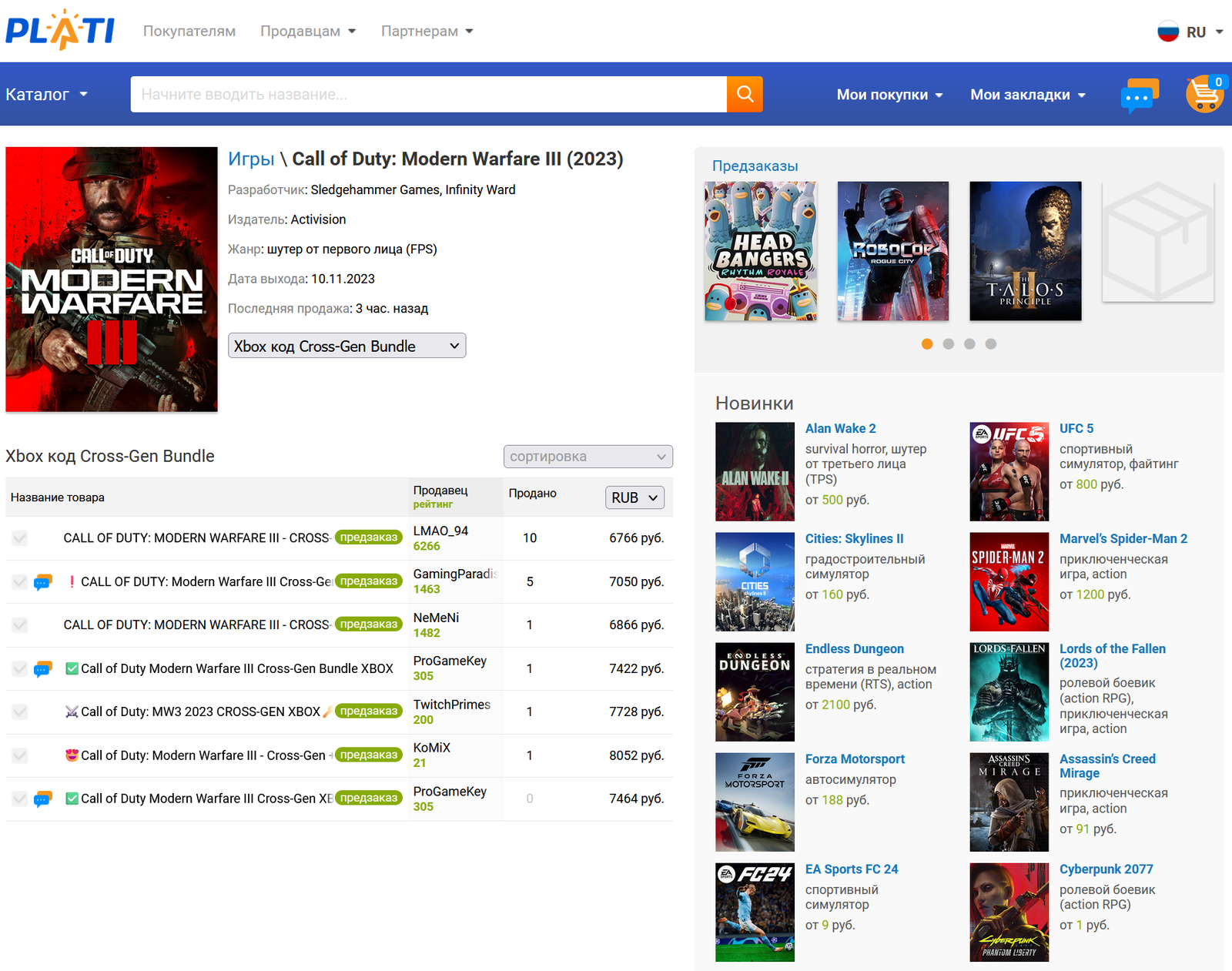
Task: Toggle checkbox in GamingParadise offer row
Action: pos(20,582)
